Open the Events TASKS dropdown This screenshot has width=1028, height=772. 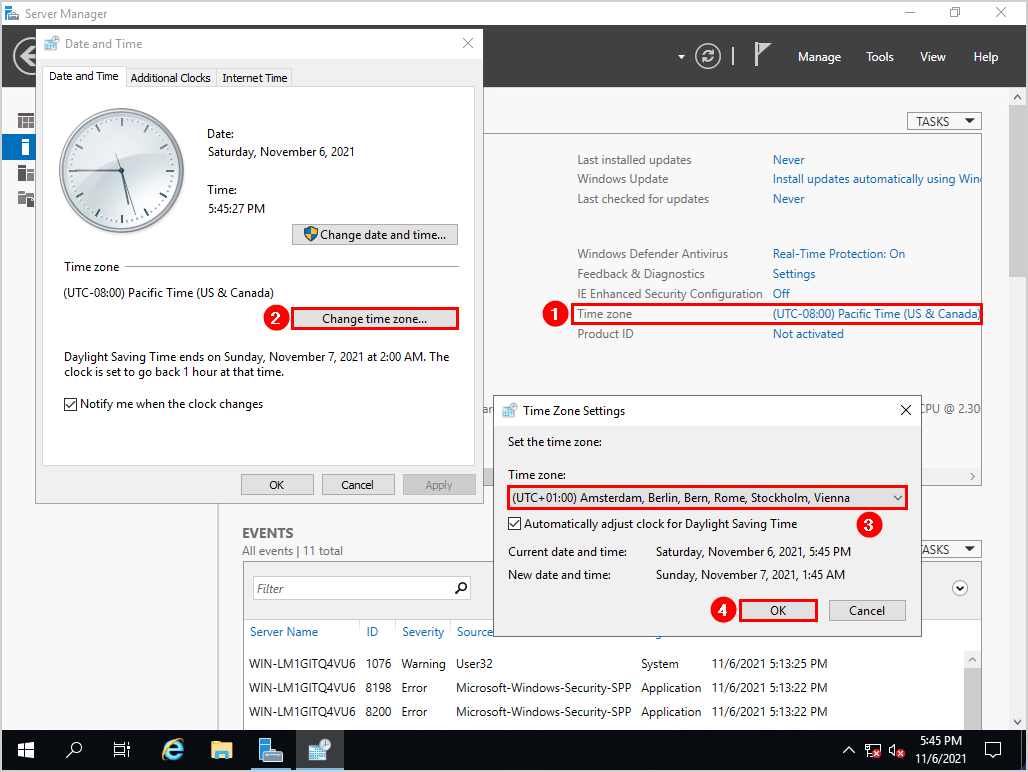(951, 549)
